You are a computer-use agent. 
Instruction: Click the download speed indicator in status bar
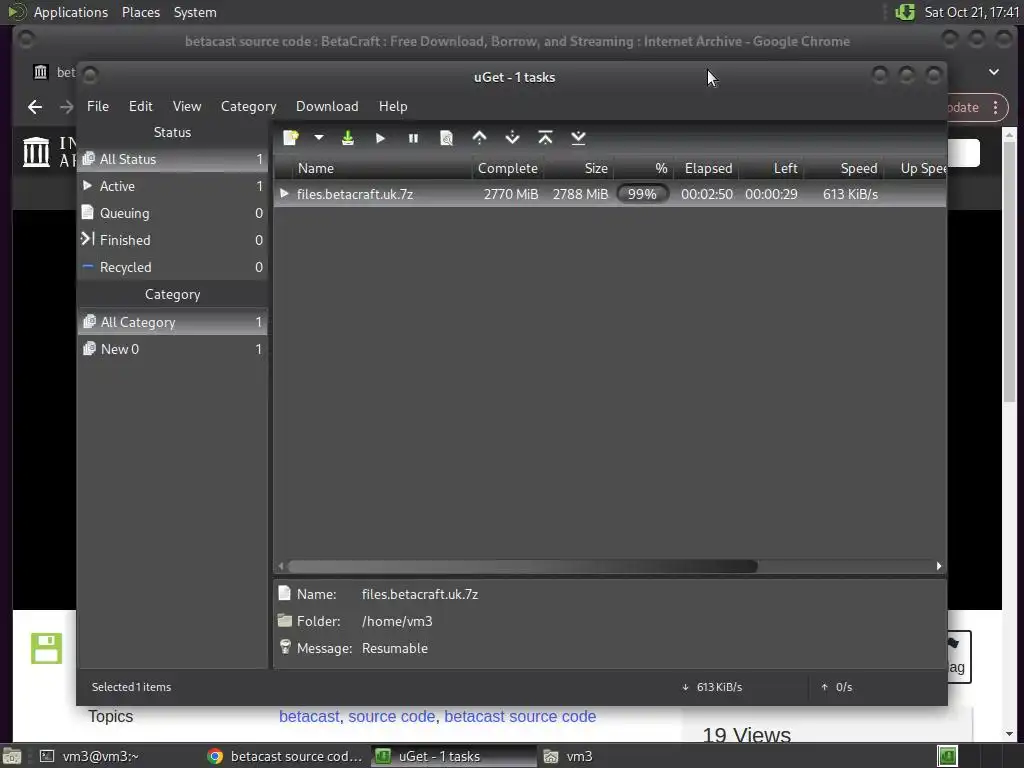[x=712, y=687]
